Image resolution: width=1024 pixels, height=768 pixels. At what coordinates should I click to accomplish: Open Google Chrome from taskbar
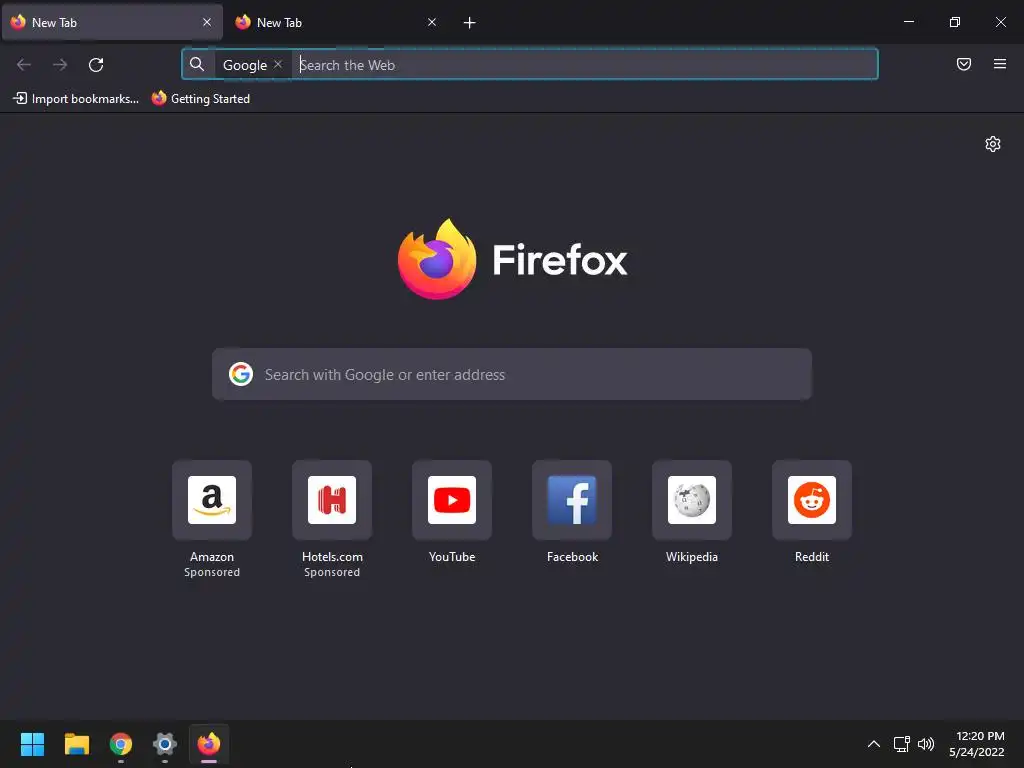(121, 744)
